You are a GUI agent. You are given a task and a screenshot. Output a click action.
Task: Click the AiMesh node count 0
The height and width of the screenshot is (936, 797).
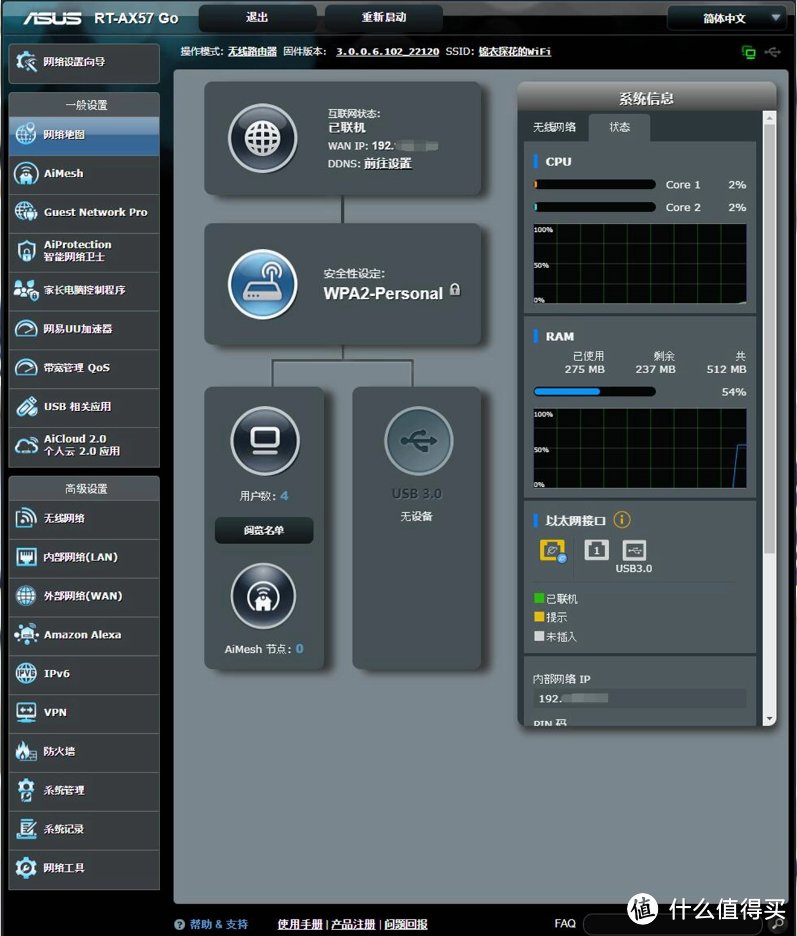click(x=299, y=648)
